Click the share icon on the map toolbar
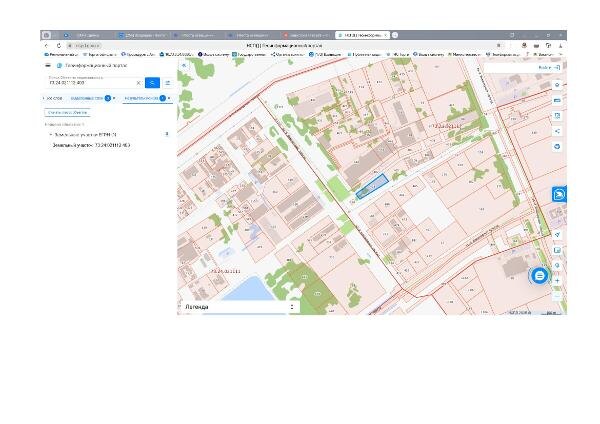 [x=557, y=131]
